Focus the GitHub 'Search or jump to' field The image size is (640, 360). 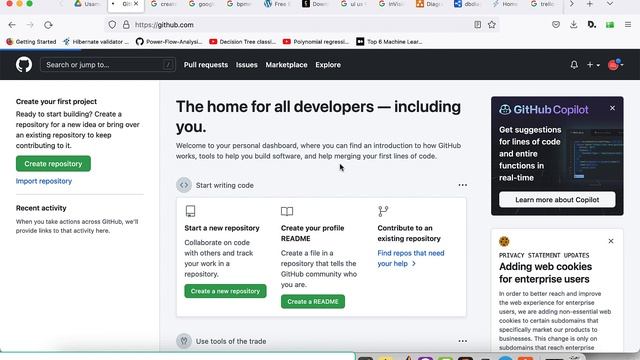click(x=108, y=64)
